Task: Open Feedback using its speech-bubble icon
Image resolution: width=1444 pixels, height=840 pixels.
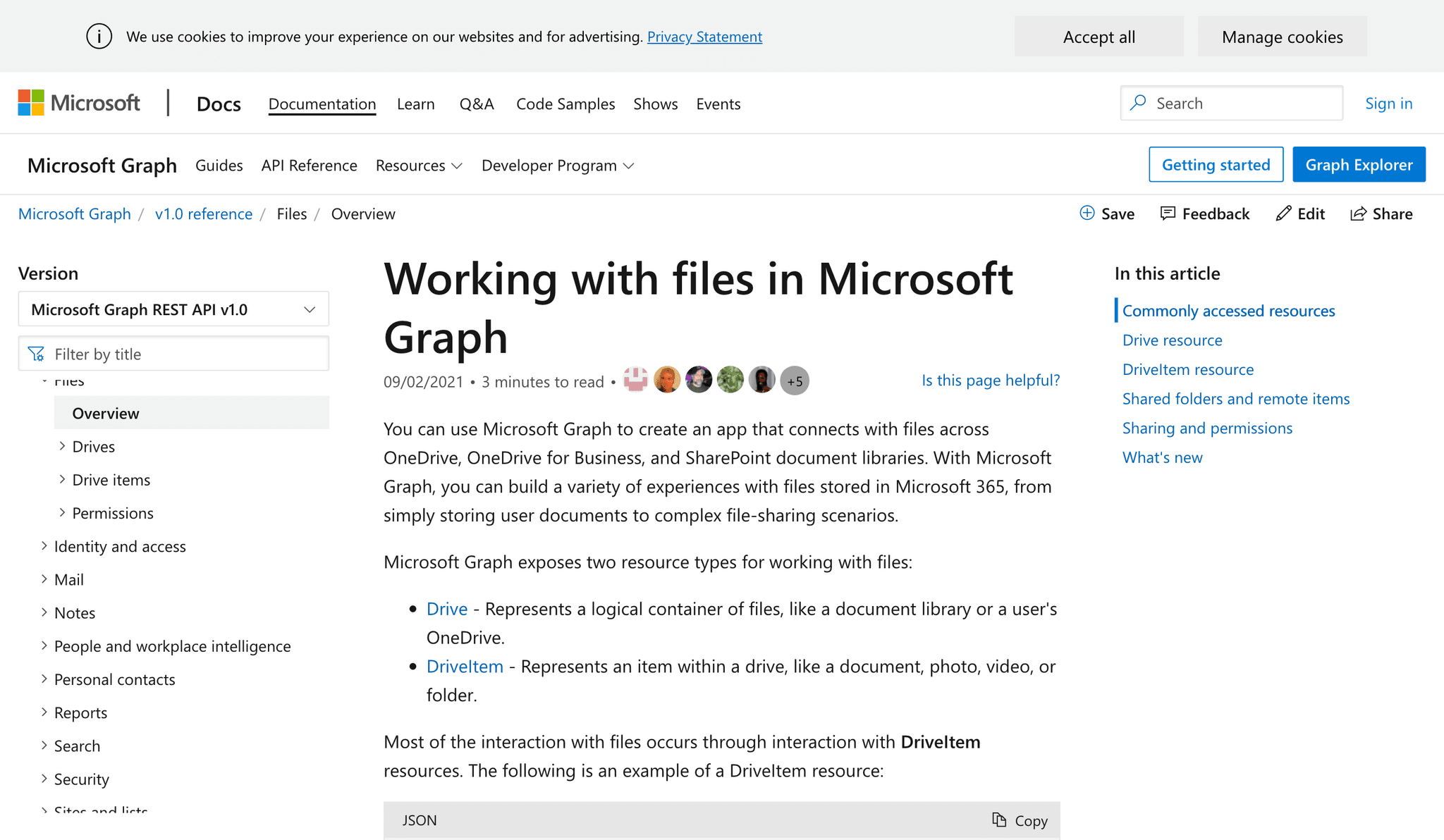Action: tap(1169, 214)
